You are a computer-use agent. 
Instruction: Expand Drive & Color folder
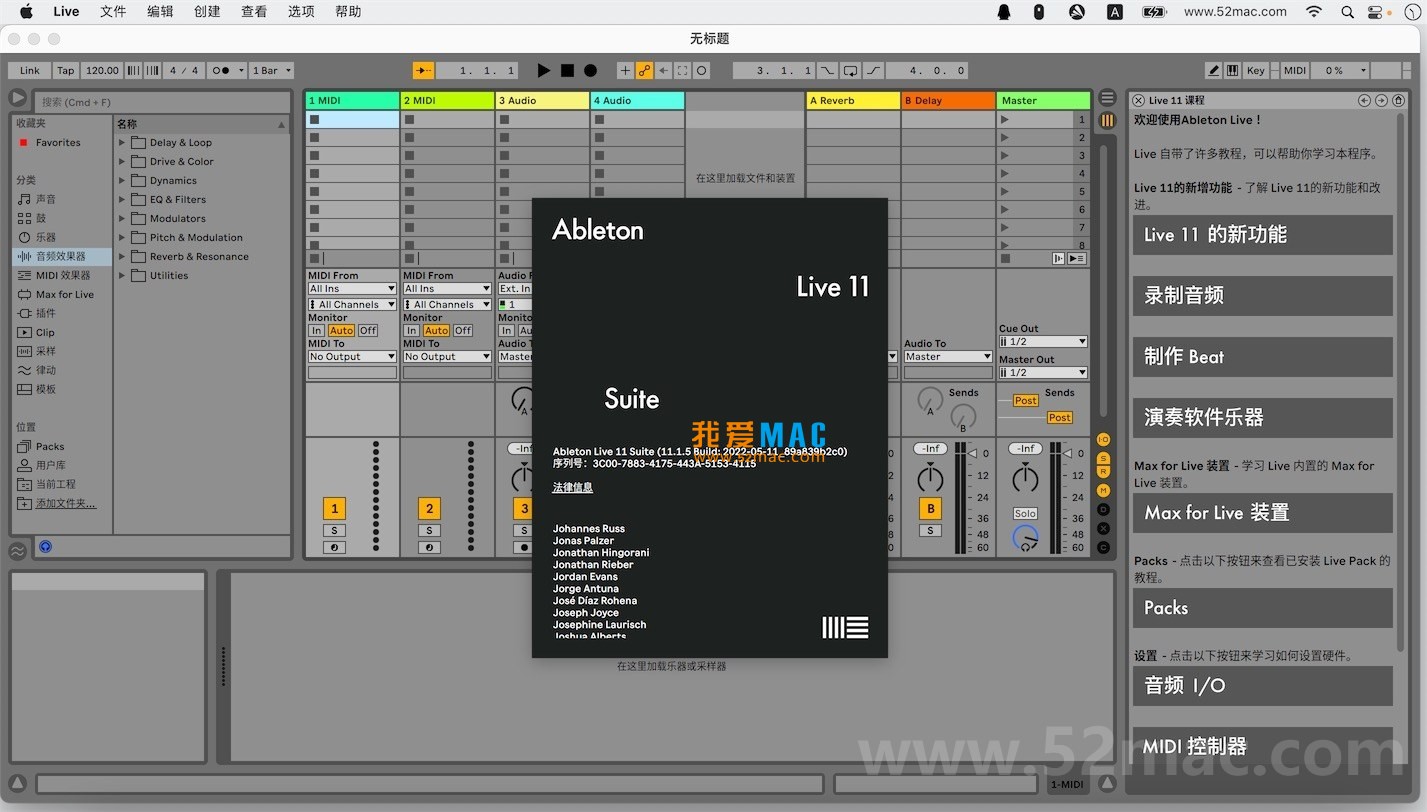122,162
